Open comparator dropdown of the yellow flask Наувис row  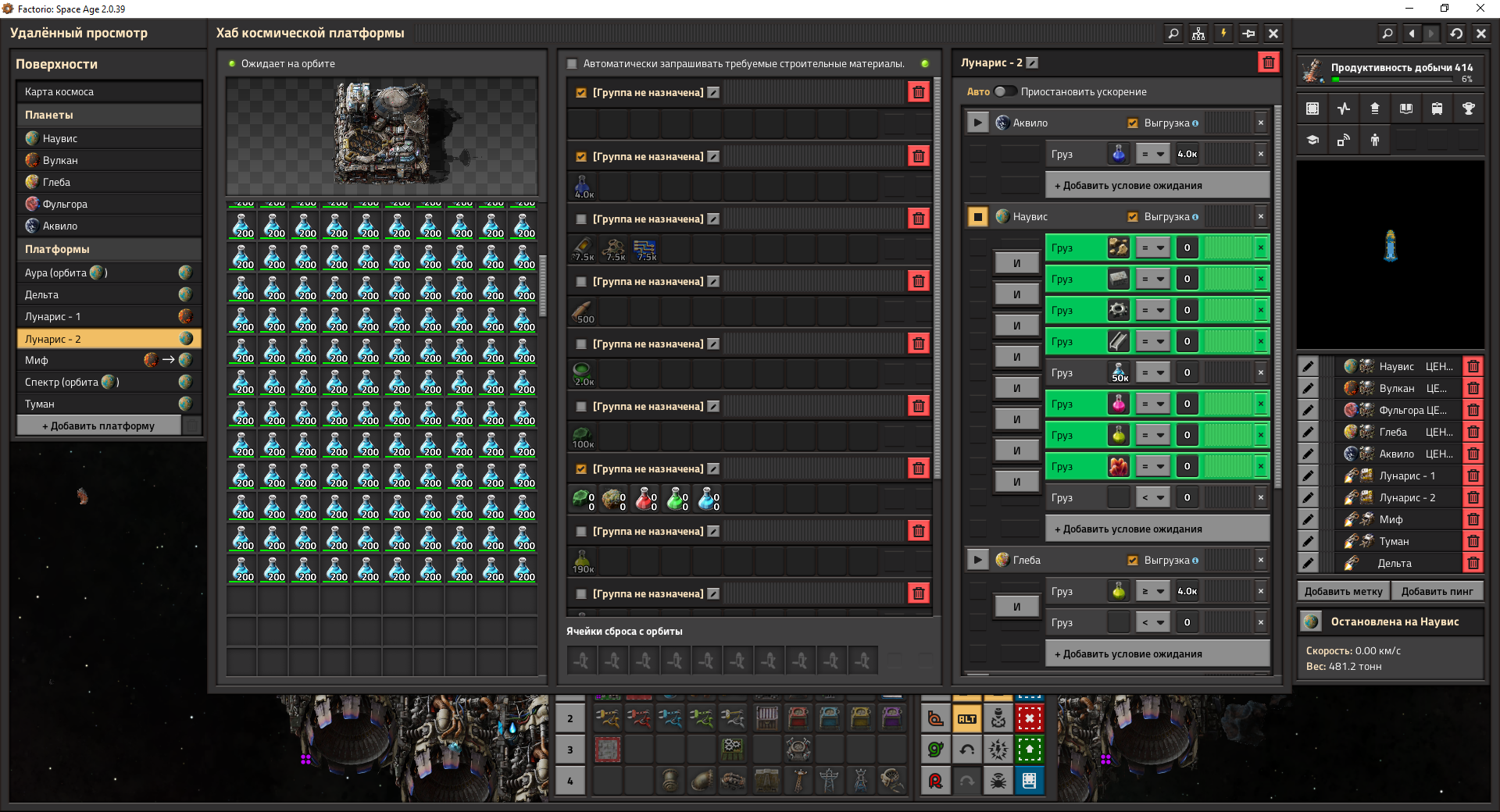click(1152, 435)
